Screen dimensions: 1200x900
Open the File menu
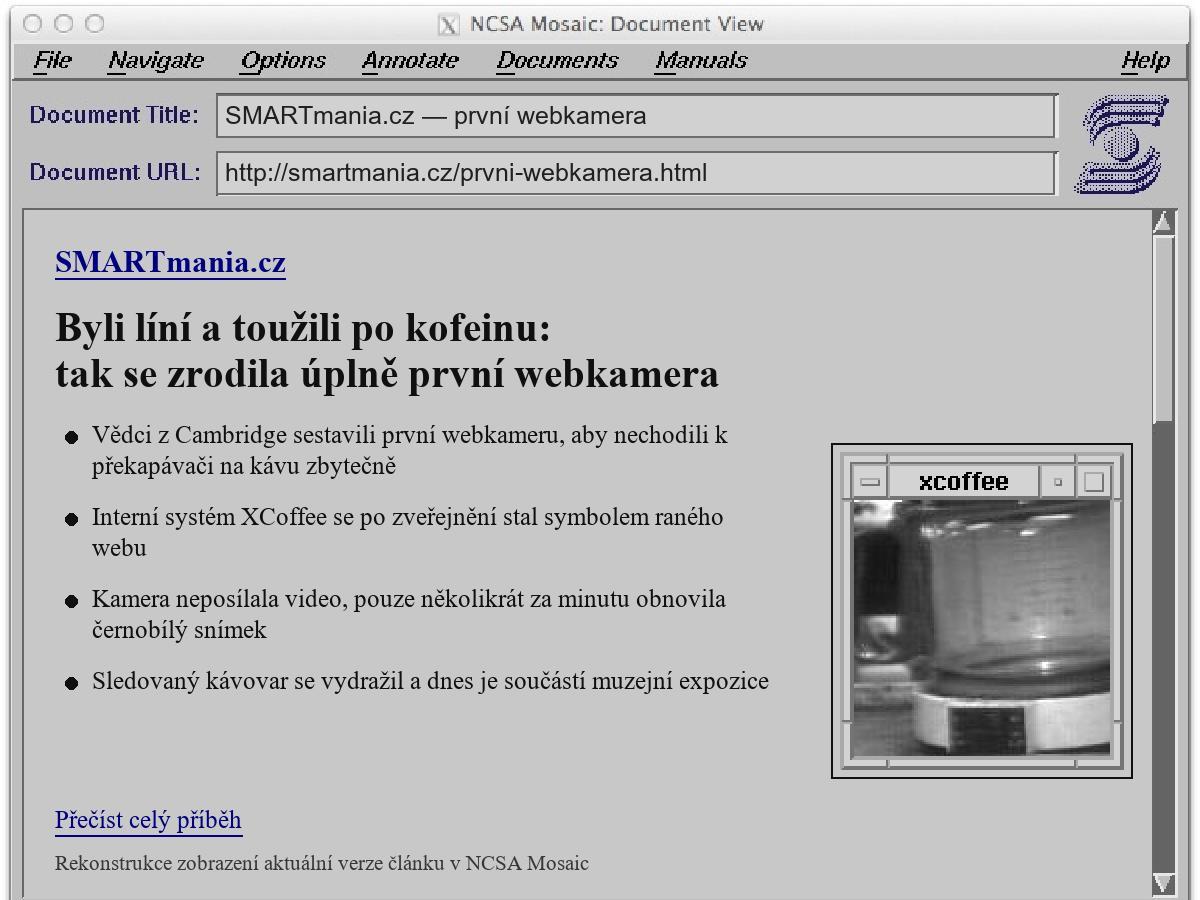(52, 61)
